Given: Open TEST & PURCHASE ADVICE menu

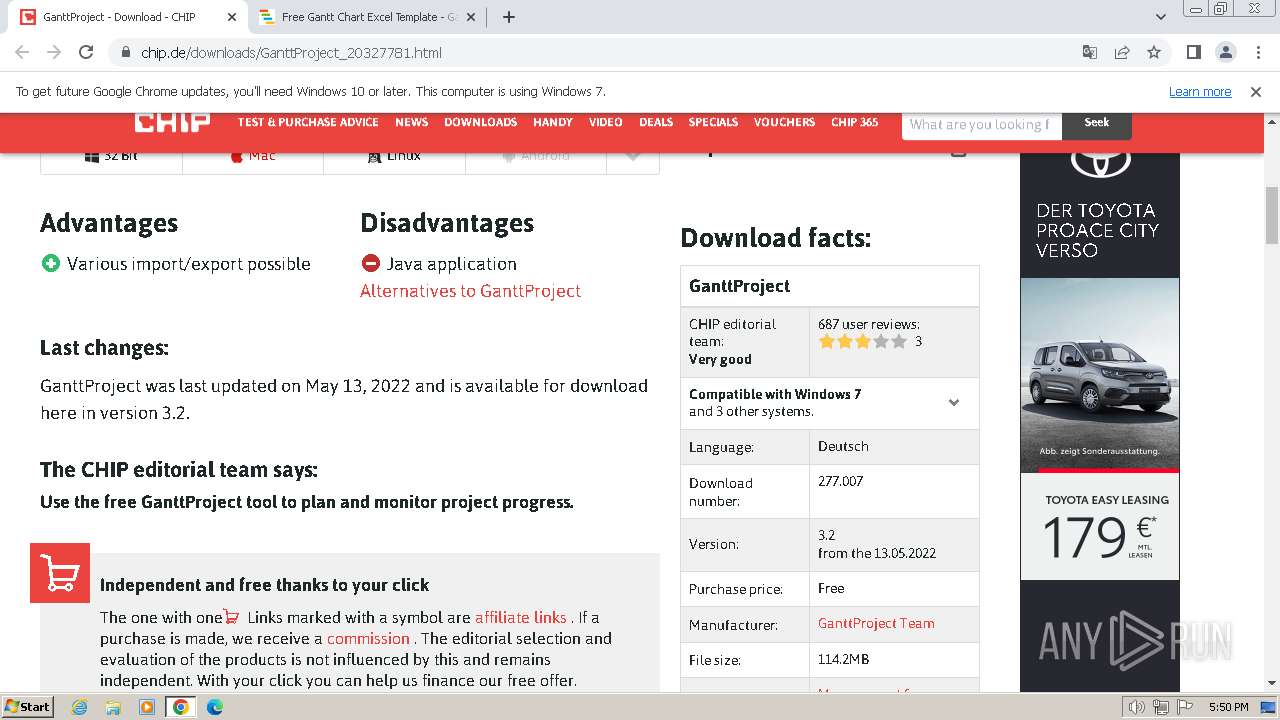Looking at the screenshot, I should click(308, 122).
